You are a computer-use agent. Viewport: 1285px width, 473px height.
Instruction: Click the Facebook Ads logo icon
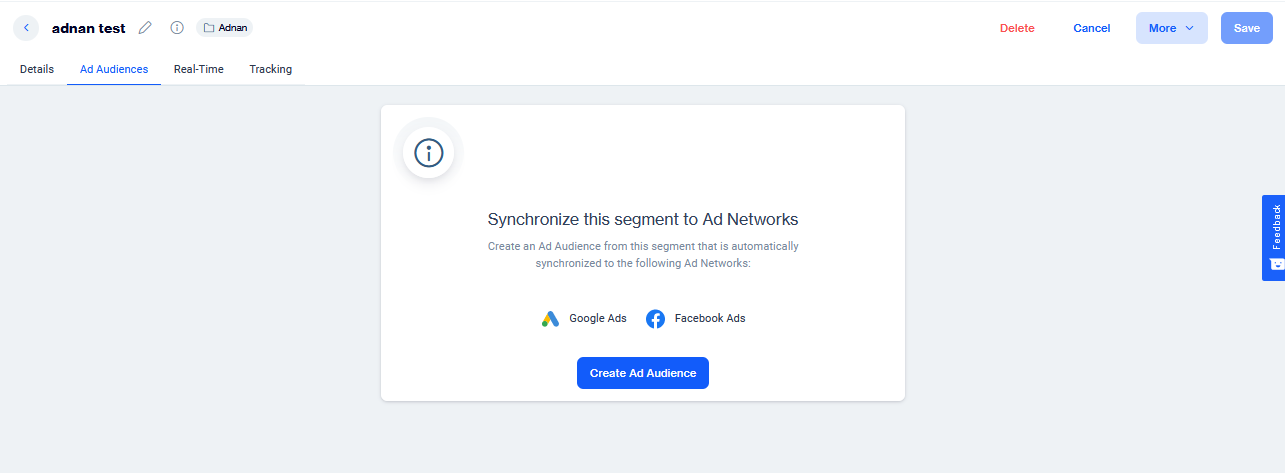tap(655, 319)
